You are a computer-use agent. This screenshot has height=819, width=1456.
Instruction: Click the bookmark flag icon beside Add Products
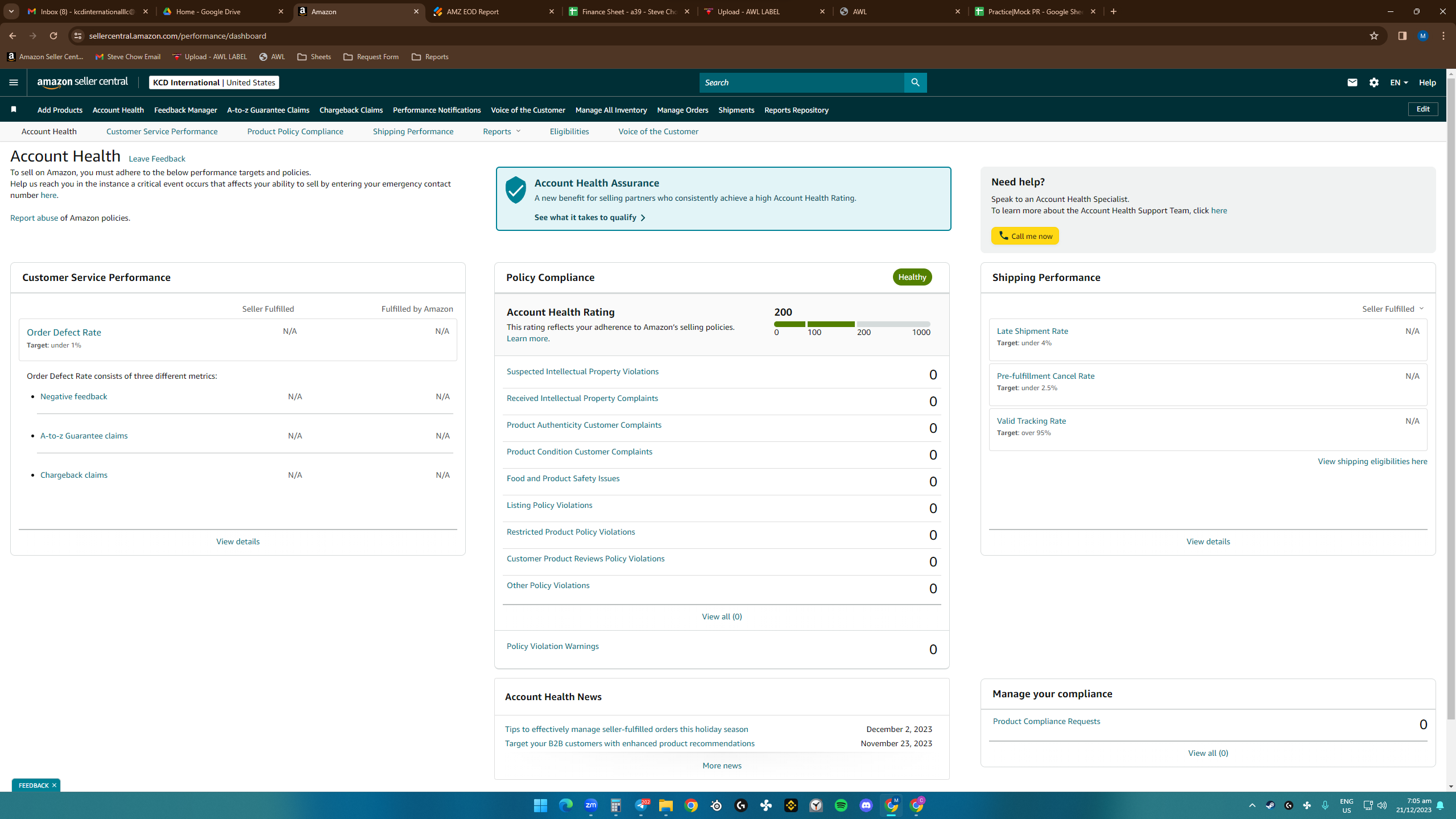tap(14, 109)
